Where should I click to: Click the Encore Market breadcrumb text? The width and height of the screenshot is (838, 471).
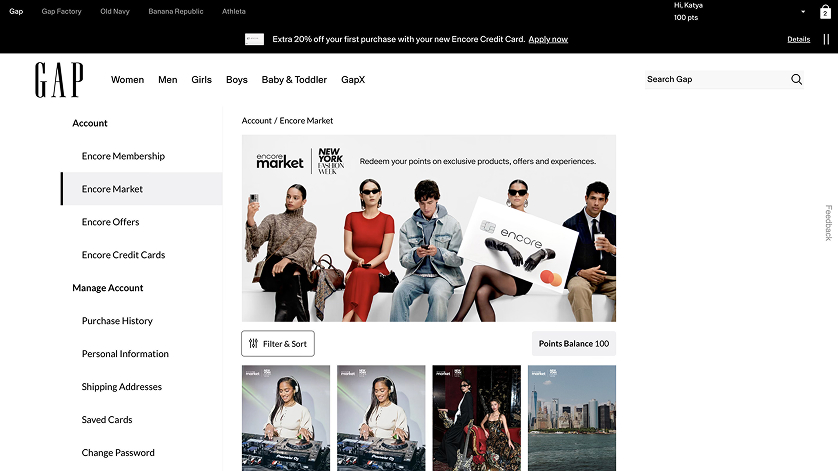point(306,121)
